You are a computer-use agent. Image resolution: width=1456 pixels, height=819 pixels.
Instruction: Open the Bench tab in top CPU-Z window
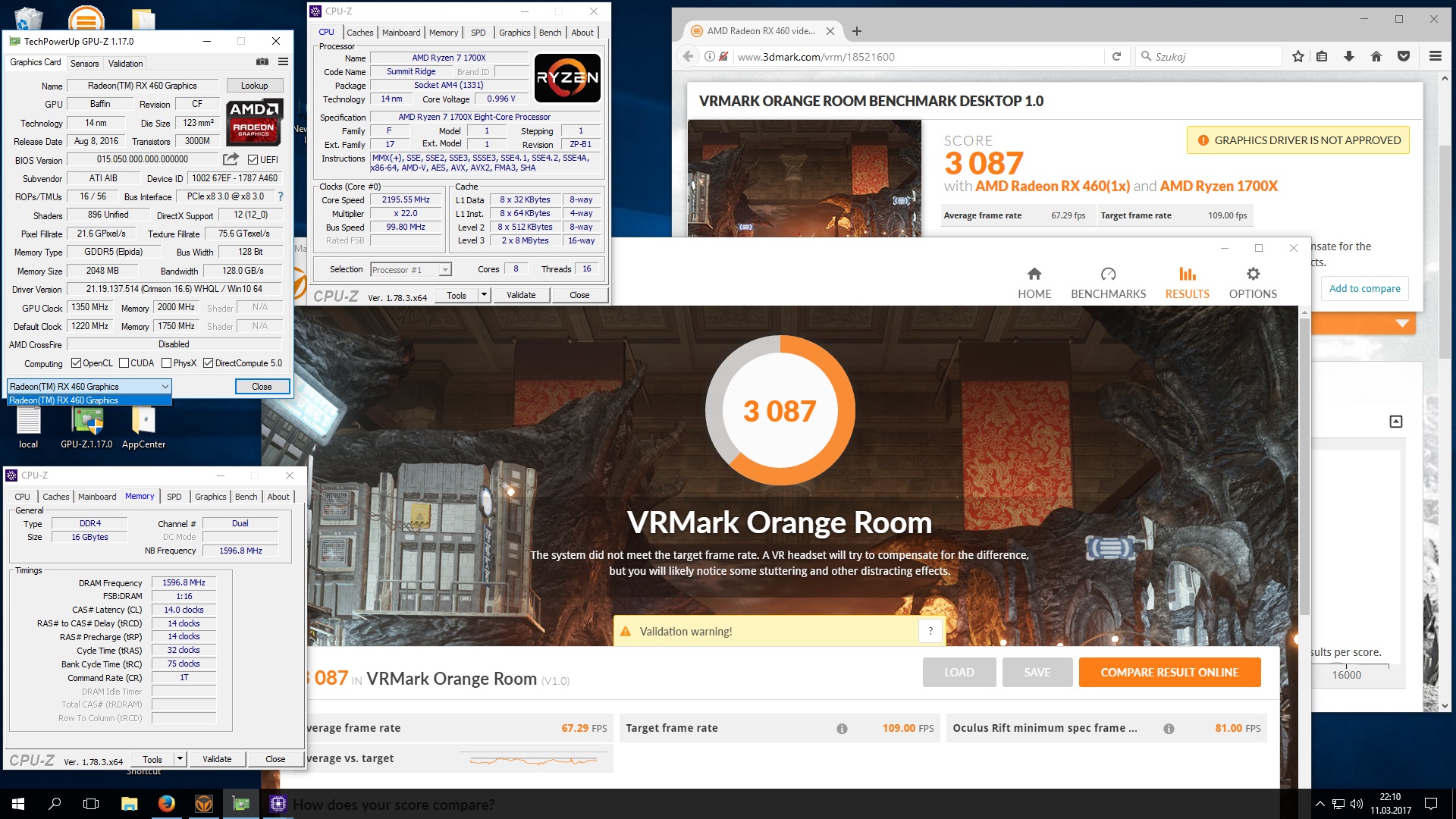click(550, 33)
